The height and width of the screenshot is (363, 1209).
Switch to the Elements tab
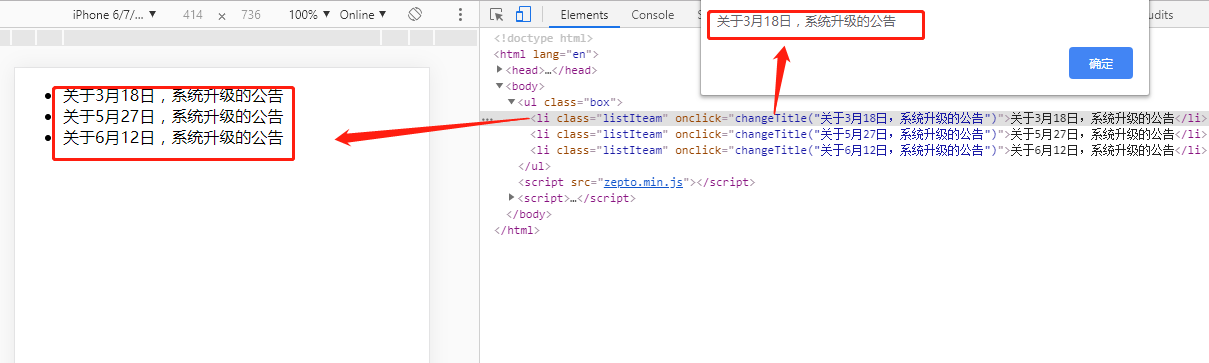click(x=585, y=15)
